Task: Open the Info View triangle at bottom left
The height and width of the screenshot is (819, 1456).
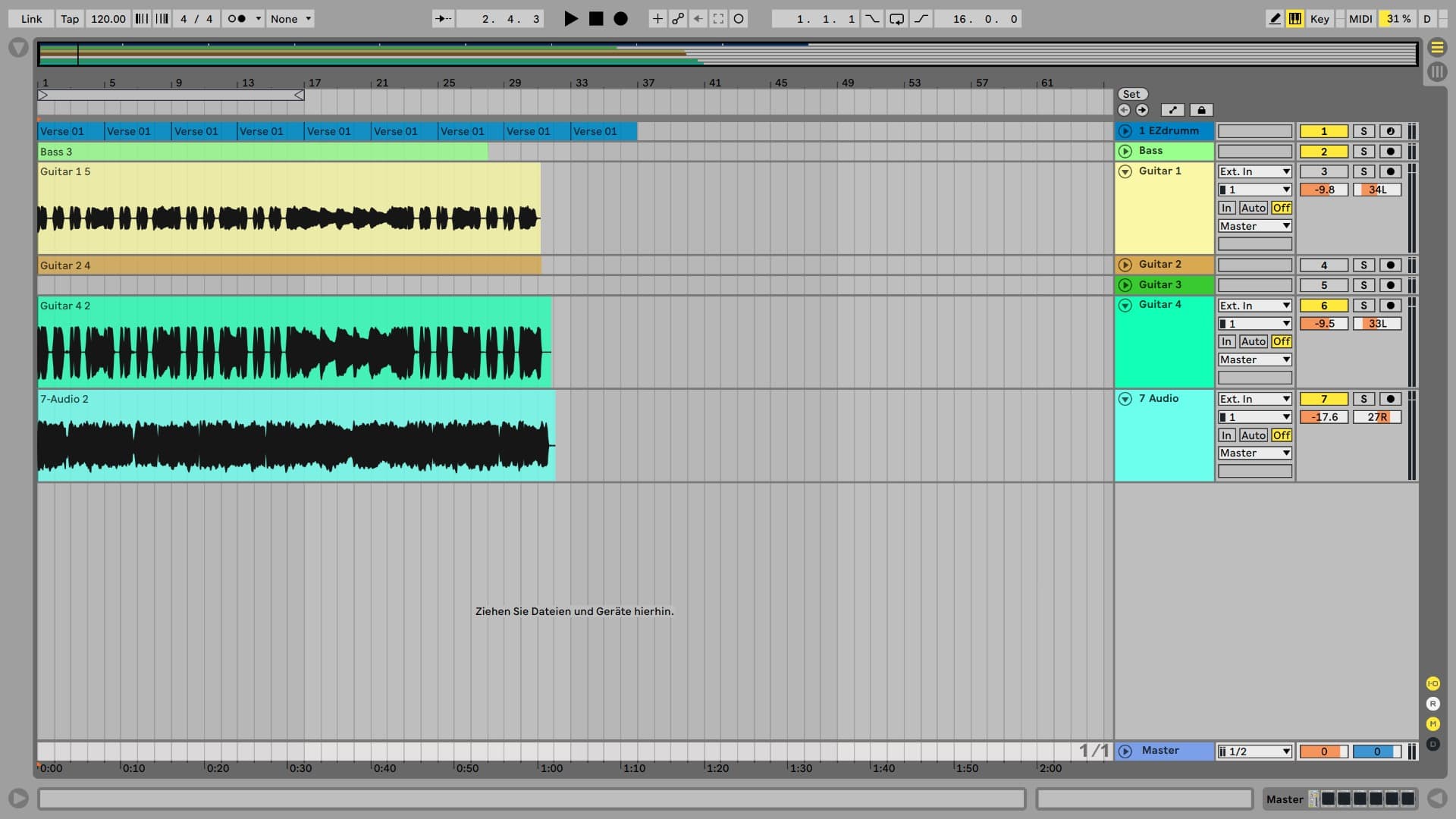Action: [18, 799]
